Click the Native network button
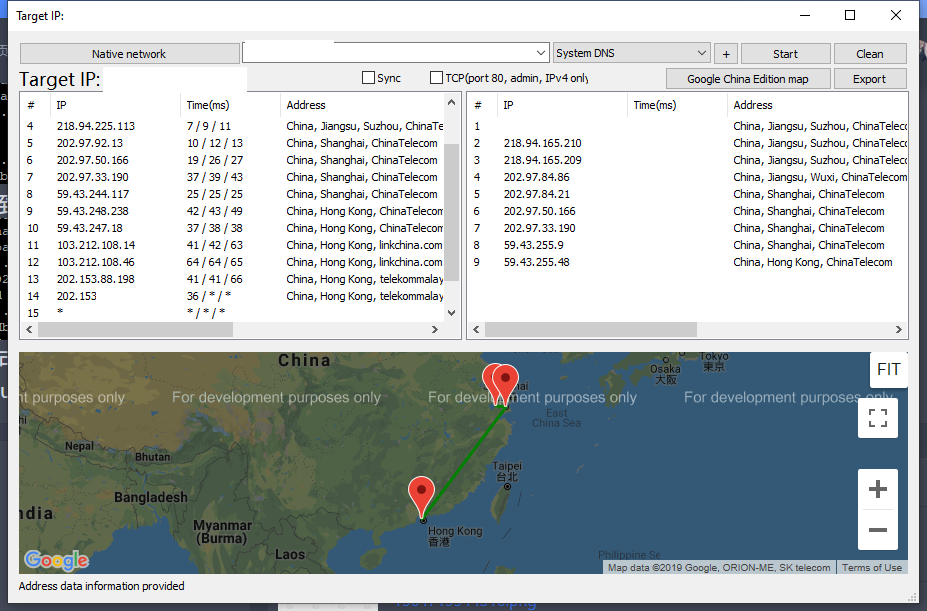The height and width of the screenshot is (611, 927). 129,54
